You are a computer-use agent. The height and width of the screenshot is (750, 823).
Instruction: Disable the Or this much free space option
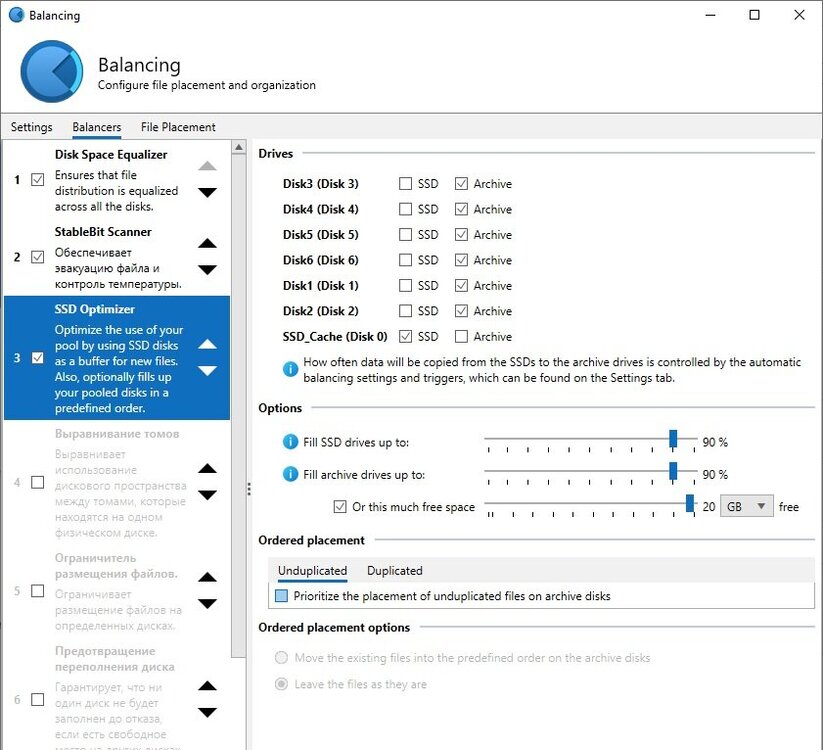tap(340, 507)
